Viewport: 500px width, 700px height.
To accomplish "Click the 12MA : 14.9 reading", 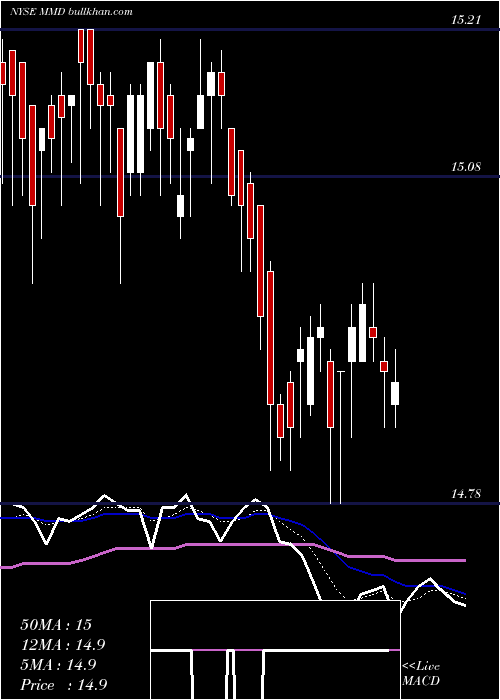I will pyautogui.click(x=63, y=645).
